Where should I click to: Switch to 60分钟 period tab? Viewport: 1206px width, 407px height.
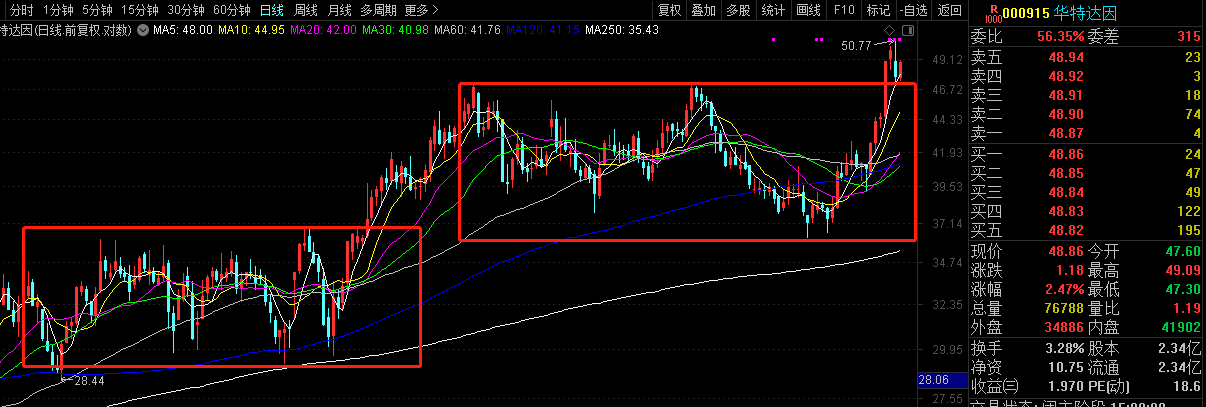pos(231,10)
